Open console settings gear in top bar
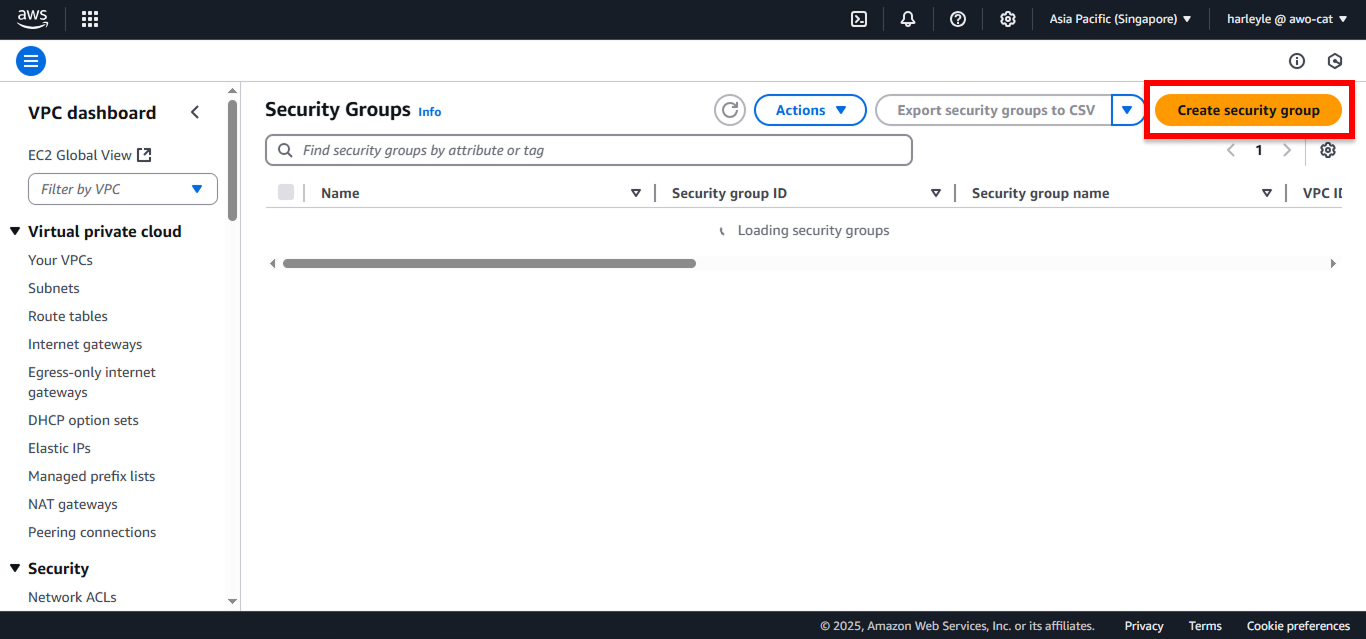The height and width of the screenshot is (639, 1366). coord(1008,19)
